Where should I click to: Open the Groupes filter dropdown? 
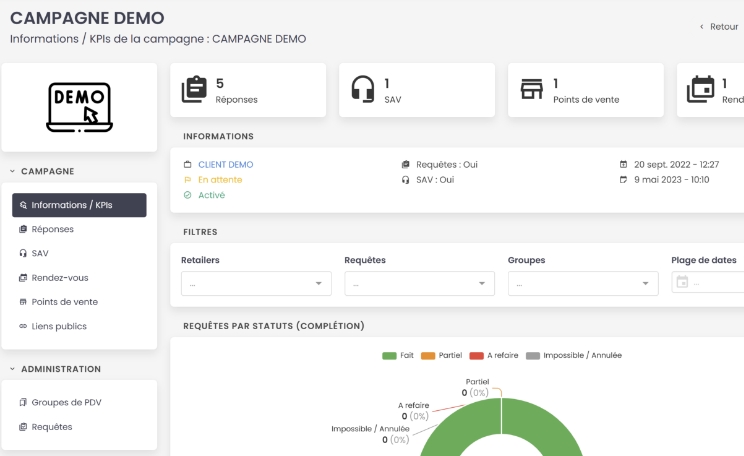[x=583, y=284]
